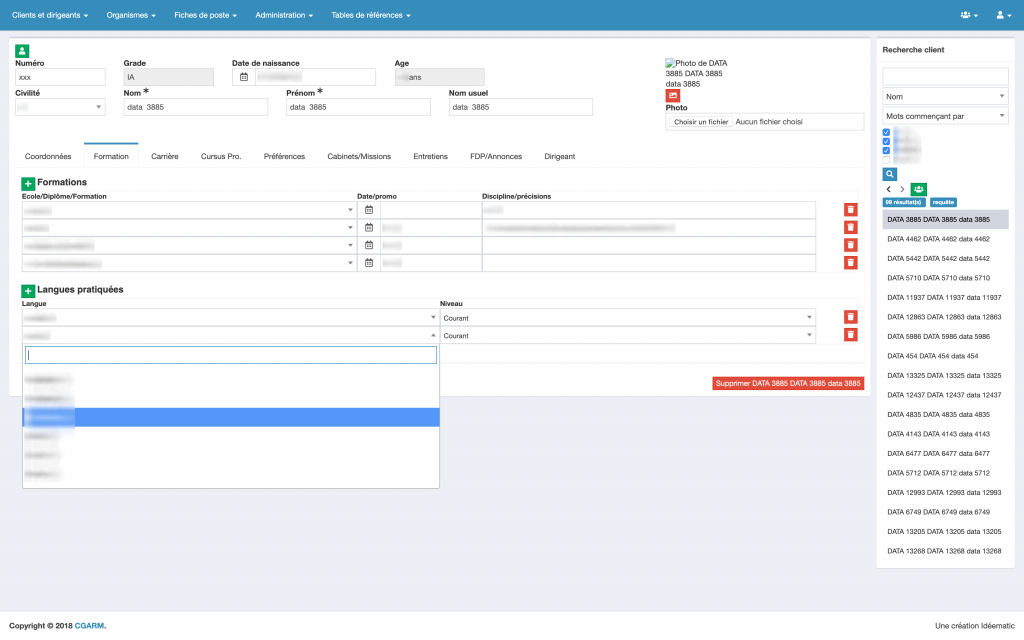Open the date of birth calendar icon
This screenshot has width=1024, height=640.
click(244, 77)
